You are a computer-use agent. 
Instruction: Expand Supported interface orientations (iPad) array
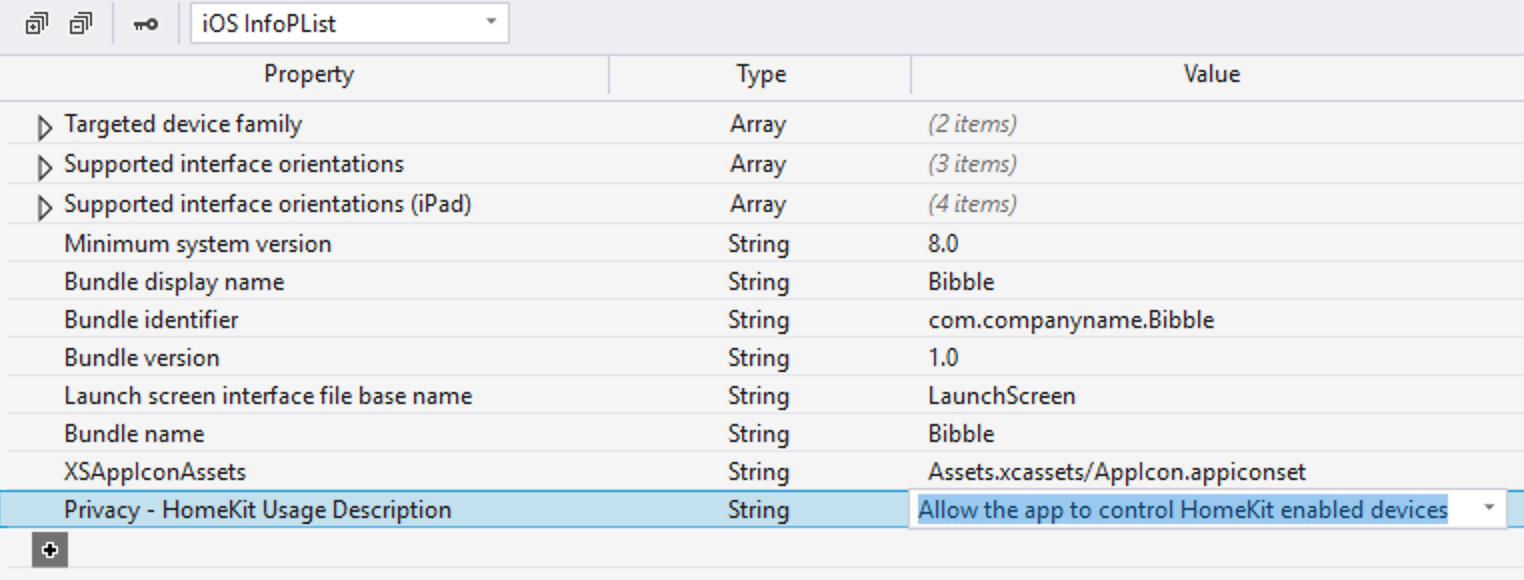(44, 207)
